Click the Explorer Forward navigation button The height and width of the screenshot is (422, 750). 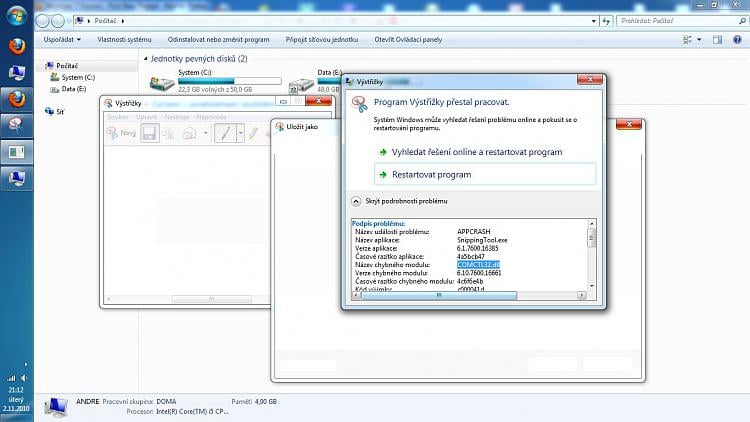point(57,21)
